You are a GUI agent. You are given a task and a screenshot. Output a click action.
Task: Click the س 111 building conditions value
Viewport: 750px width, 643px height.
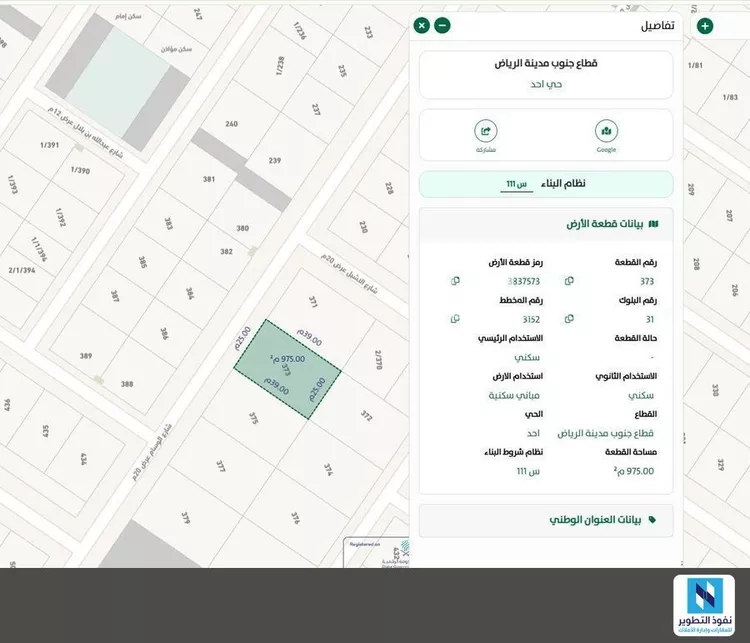(528, 472)
